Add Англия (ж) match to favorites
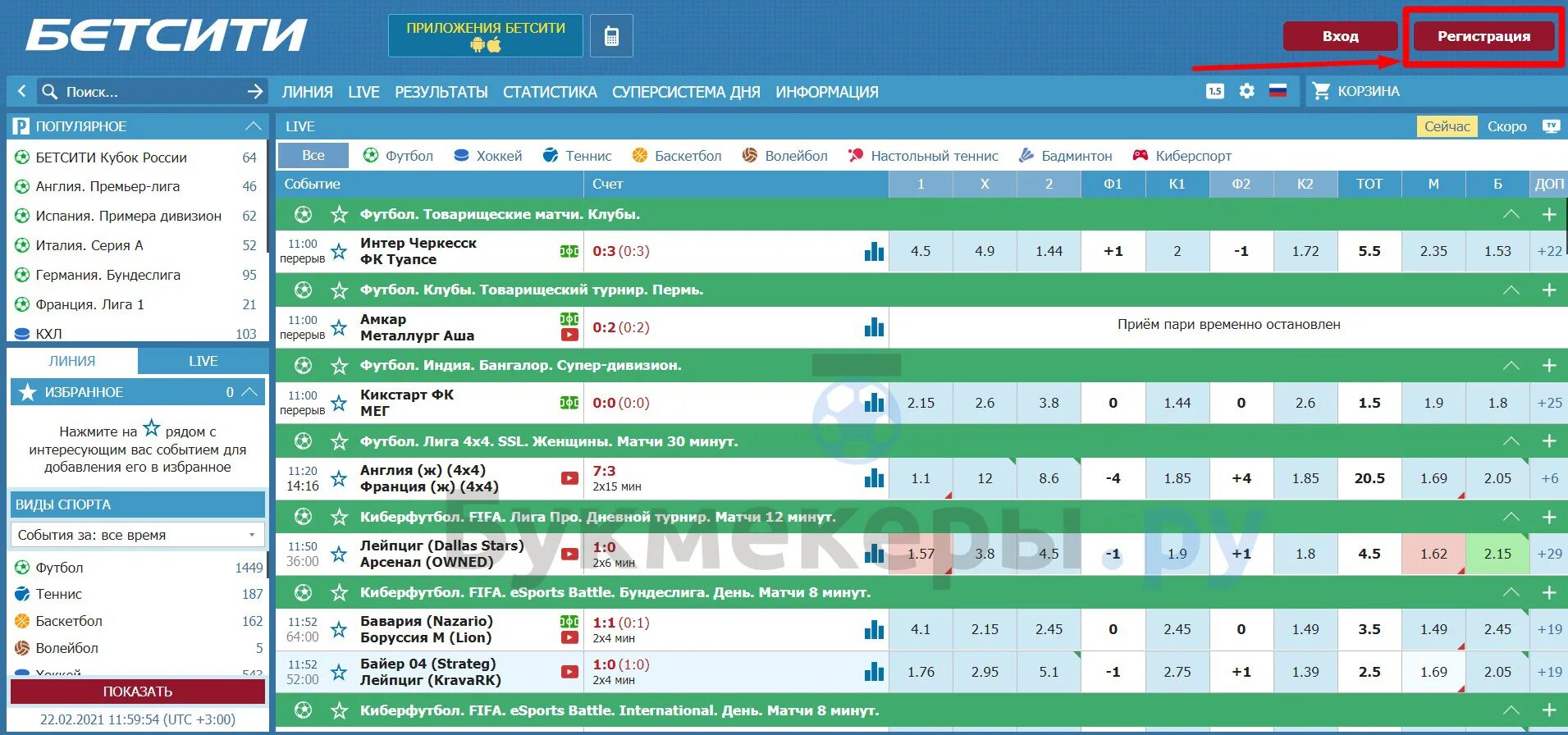The width and height of the screenshot is (1568, 735). pyautogui.click(x=339, y=478)
